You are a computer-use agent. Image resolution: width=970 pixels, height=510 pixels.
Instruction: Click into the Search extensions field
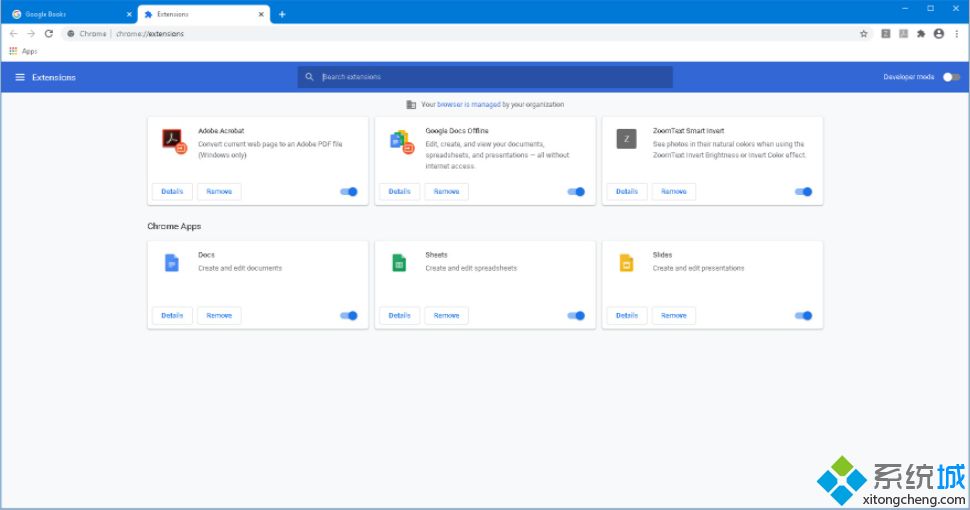[485, 77]
